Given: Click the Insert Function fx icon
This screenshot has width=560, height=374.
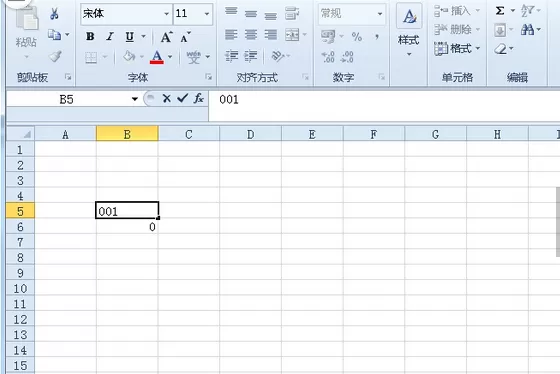Looking at the screenshot, I should click(199, 98).
